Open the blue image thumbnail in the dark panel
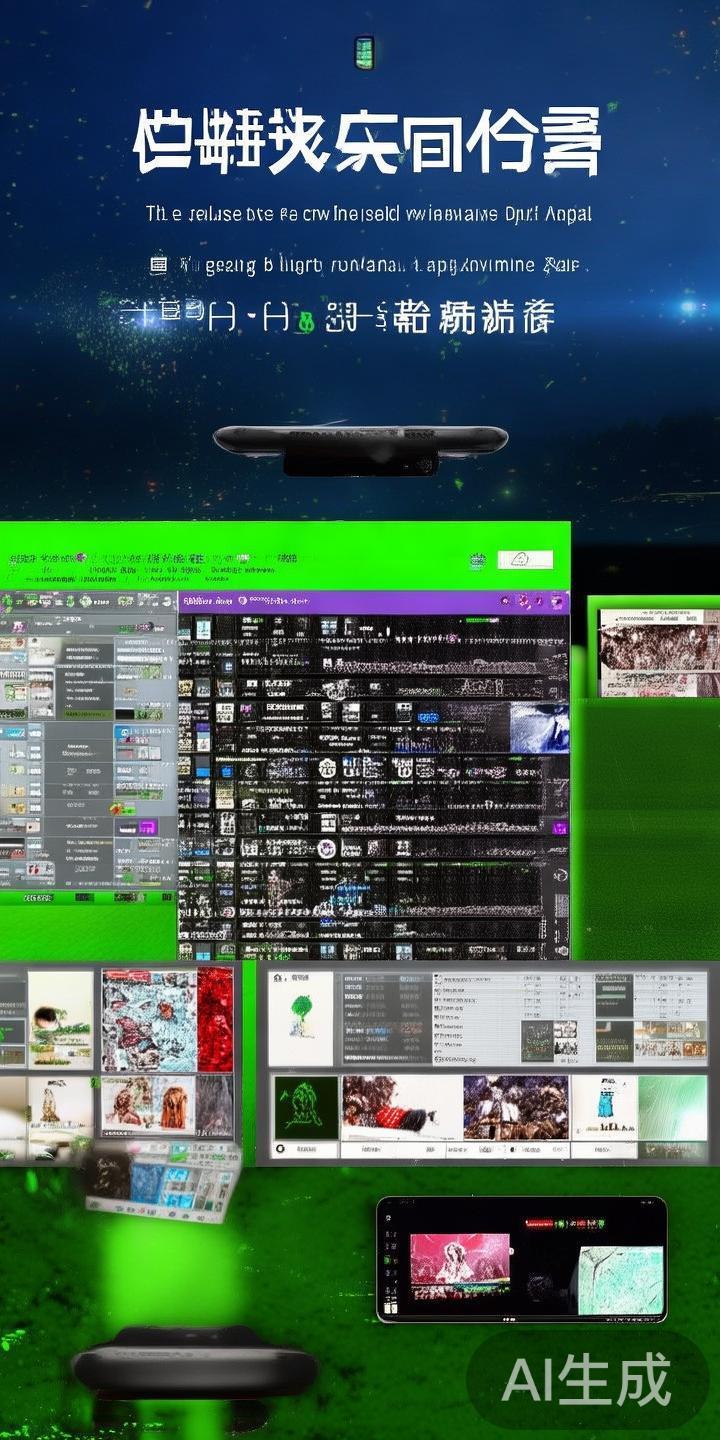The height and width of the screenshot is (1440, 720). tap(538, 725)
